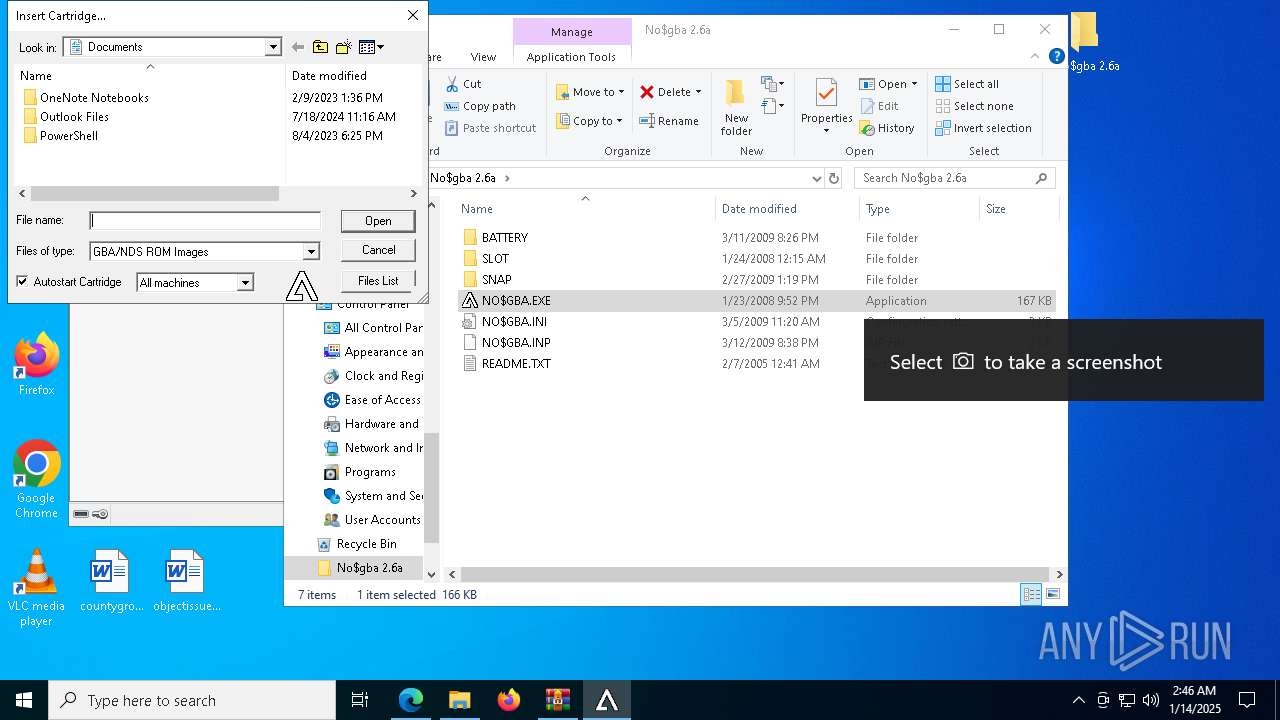Refresh the Explorer folder view
Viewport: 1280px width, 720px height.
click(x=834, y=178)
